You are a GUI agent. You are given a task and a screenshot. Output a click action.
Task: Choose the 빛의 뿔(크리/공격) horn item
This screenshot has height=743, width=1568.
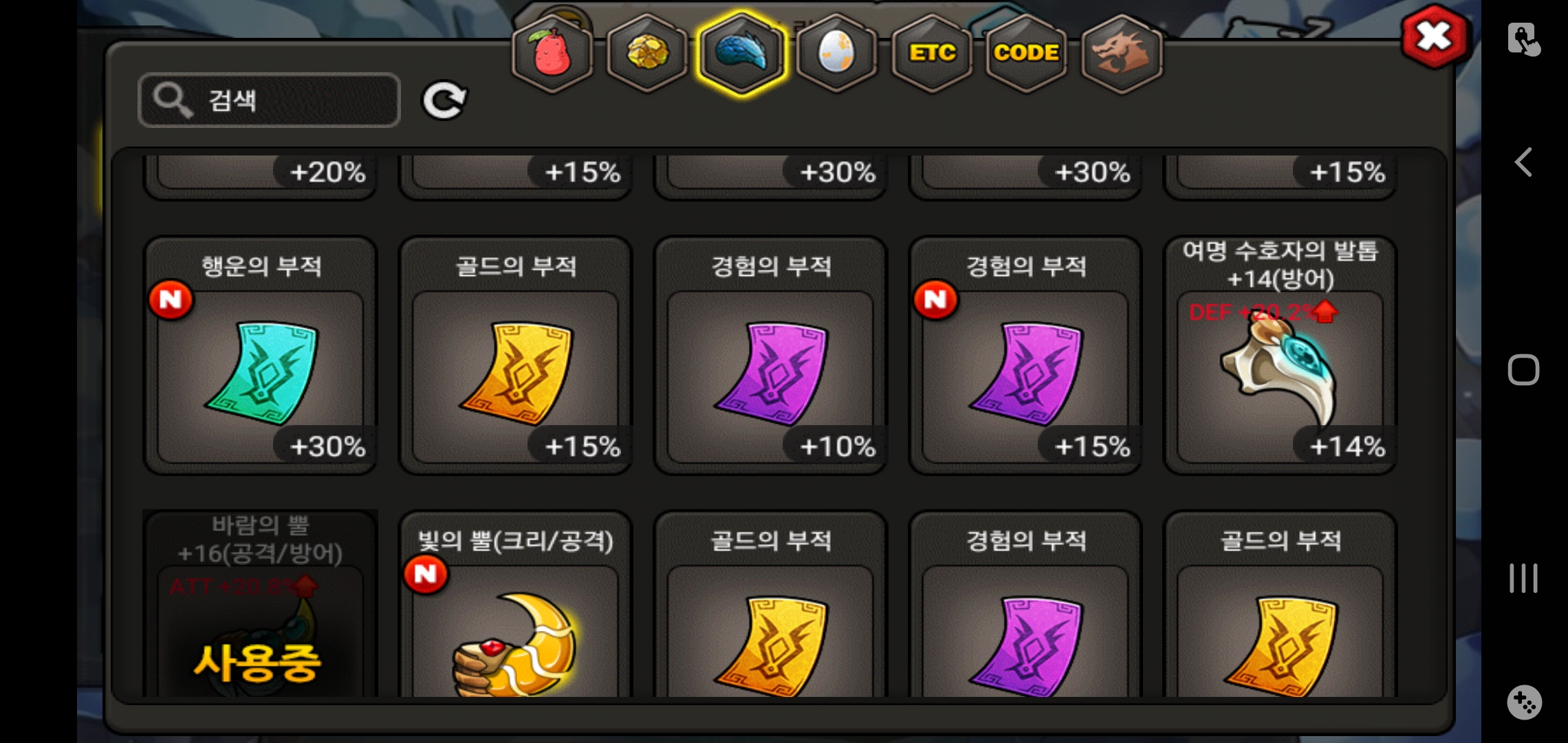click(516, 604)
